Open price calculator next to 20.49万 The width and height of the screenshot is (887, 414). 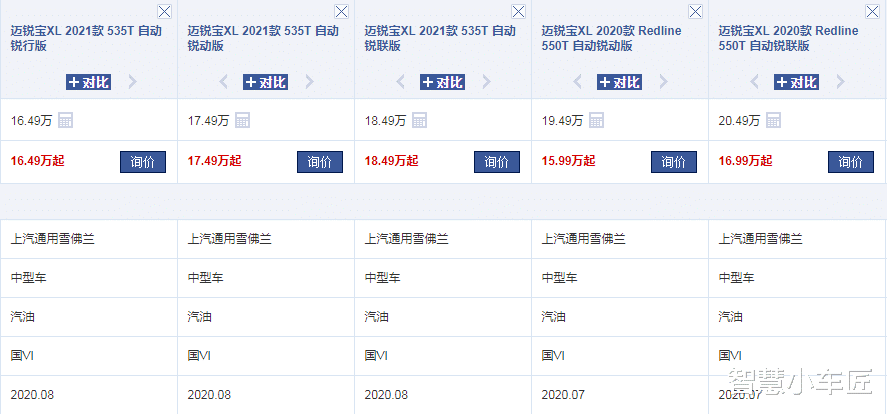click(774, 120)
